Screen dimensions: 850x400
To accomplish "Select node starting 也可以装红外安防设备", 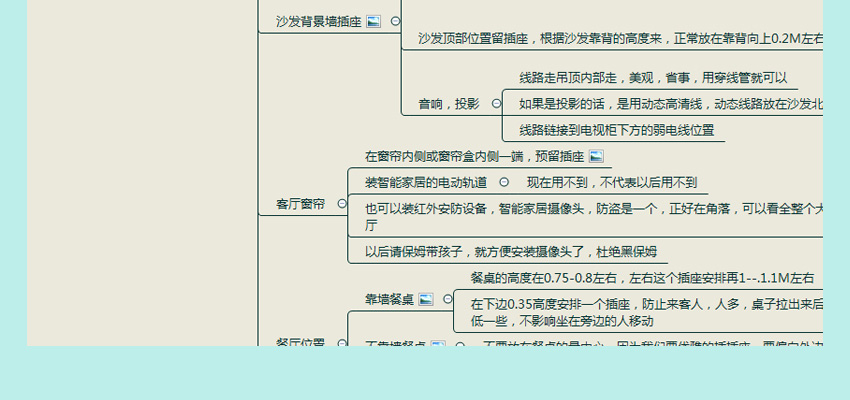I will click(594, 216).
